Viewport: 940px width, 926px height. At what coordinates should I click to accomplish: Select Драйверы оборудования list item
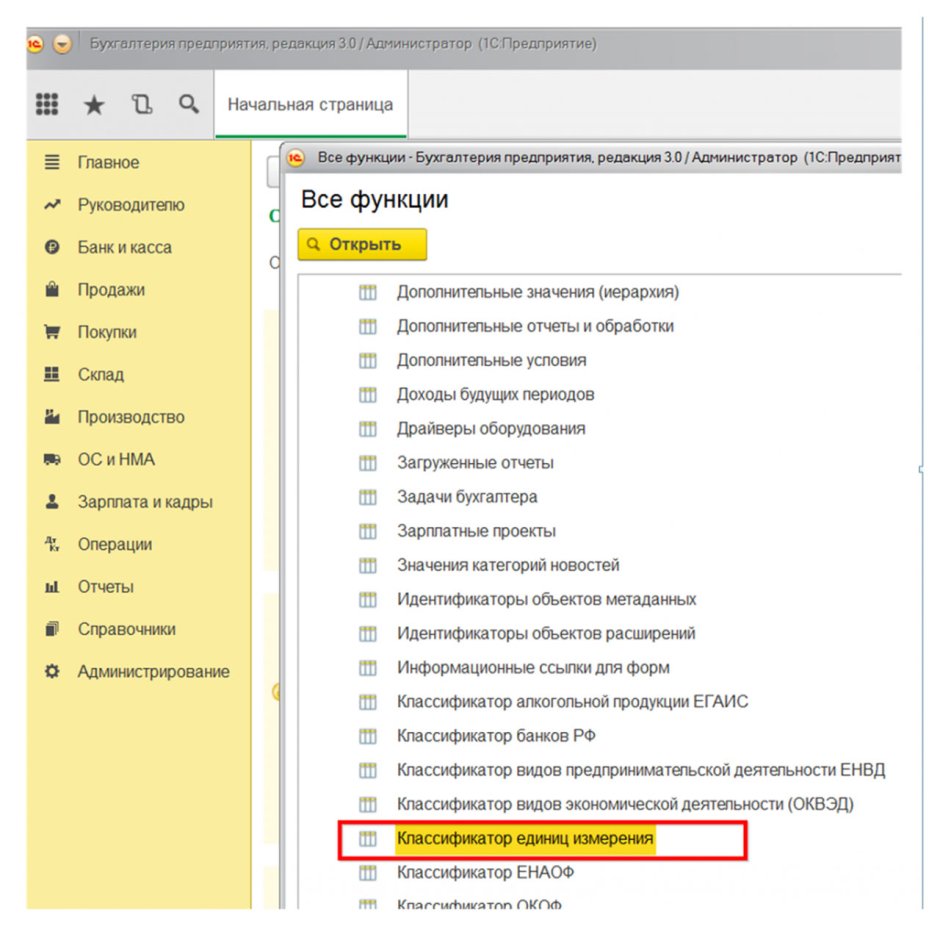pyautogui.click(x=490, y=429)
